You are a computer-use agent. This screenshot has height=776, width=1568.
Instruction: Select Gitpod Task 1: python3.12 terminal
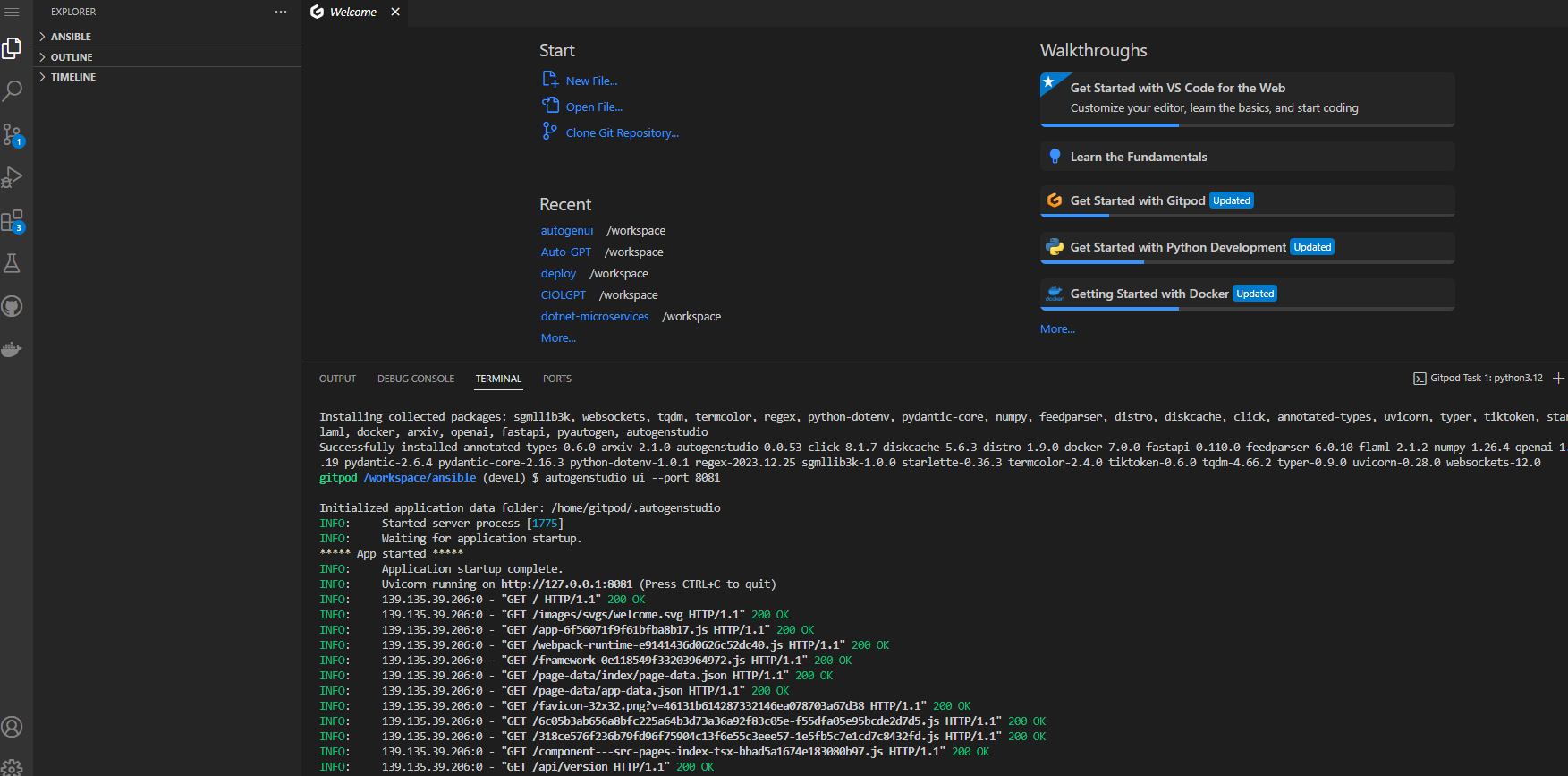point(1478,379)
